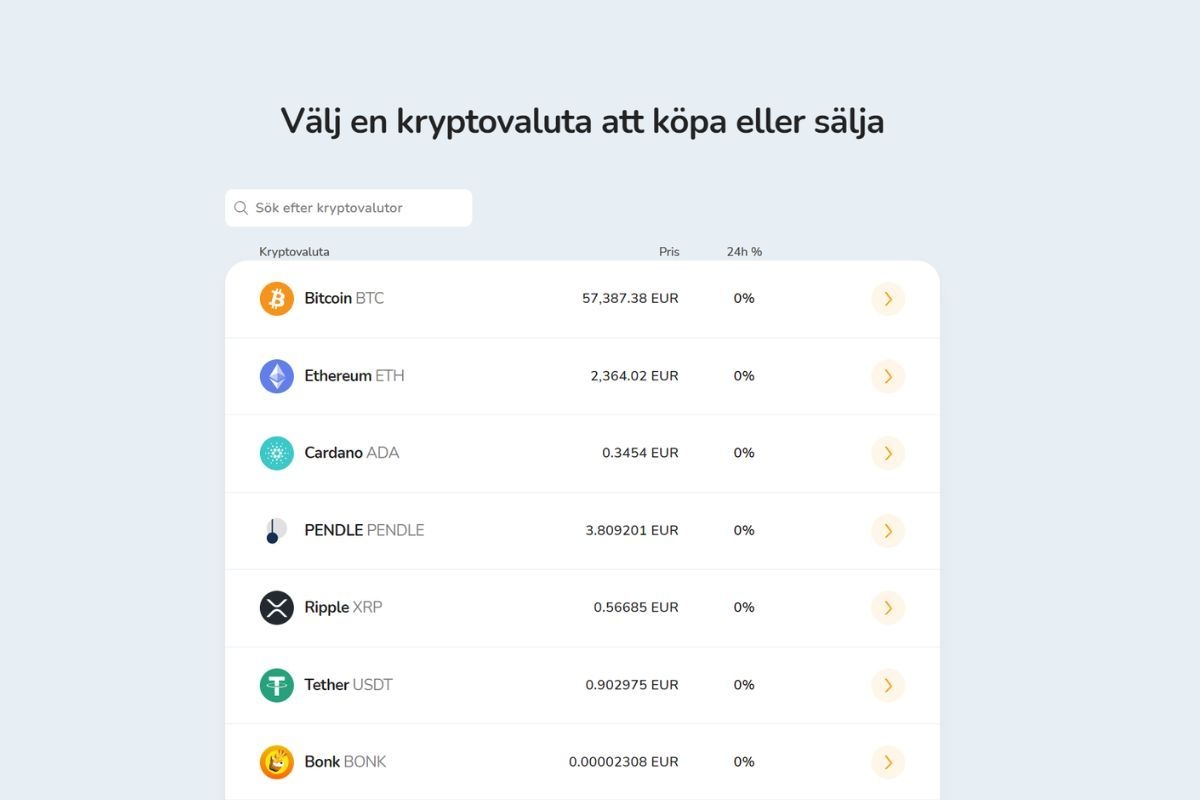1200x800 pixels.
Task: Expand details for Bitcoin with the chevron
Action: (x=888, y=298)
